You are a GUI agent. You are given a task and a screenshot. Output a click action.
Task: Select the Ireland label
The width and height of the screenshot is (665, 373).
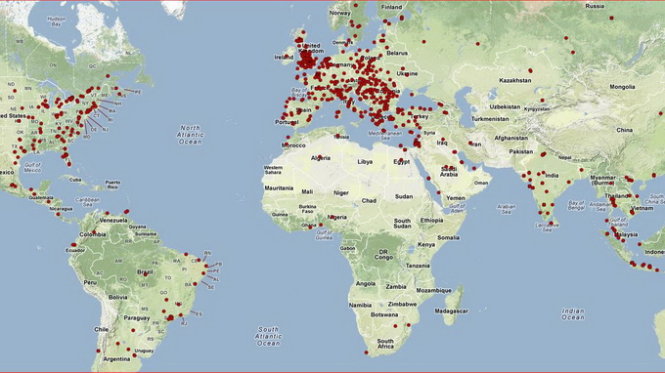coord(283,57)
